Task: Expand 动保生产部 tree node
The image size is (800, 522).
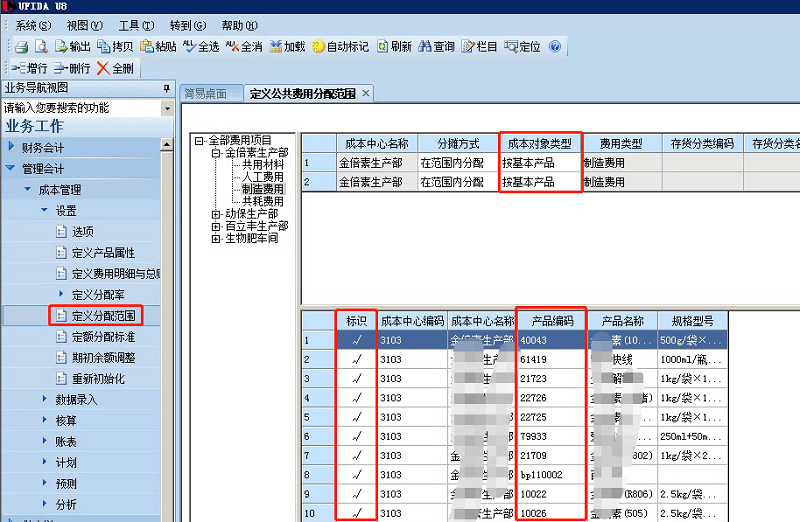Action: click(216, 214)
